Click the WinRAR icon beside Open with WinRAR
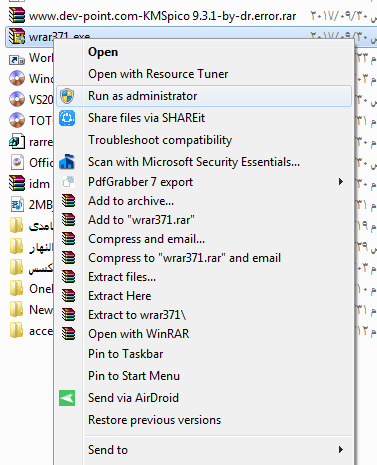The height and width of the screenshot is (465, 377). click(69, 334)
